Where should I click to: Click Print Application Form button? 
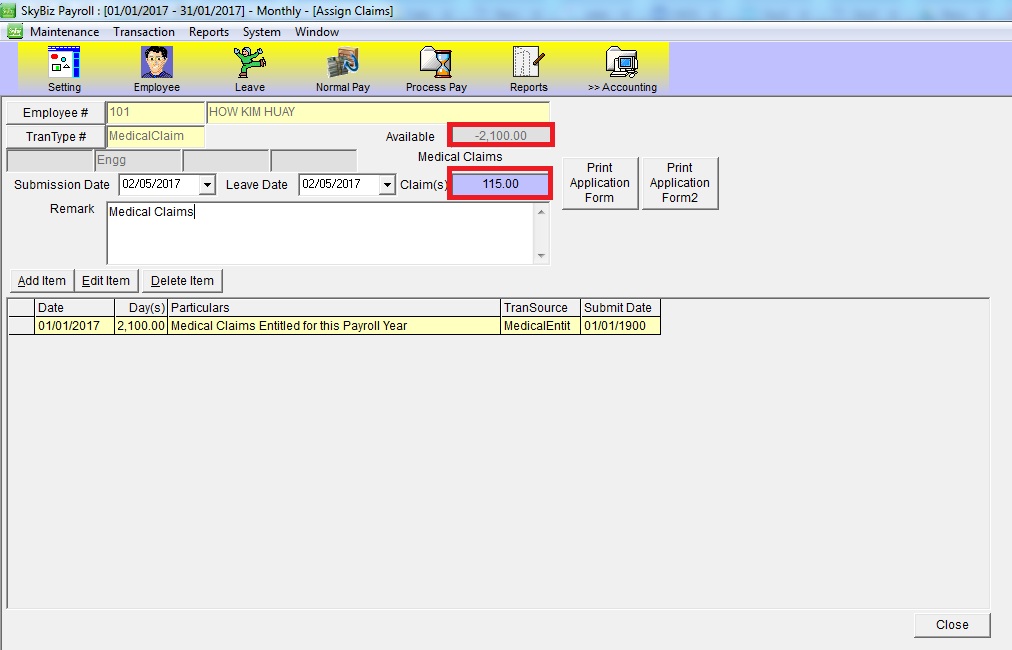tap(599, 183)
